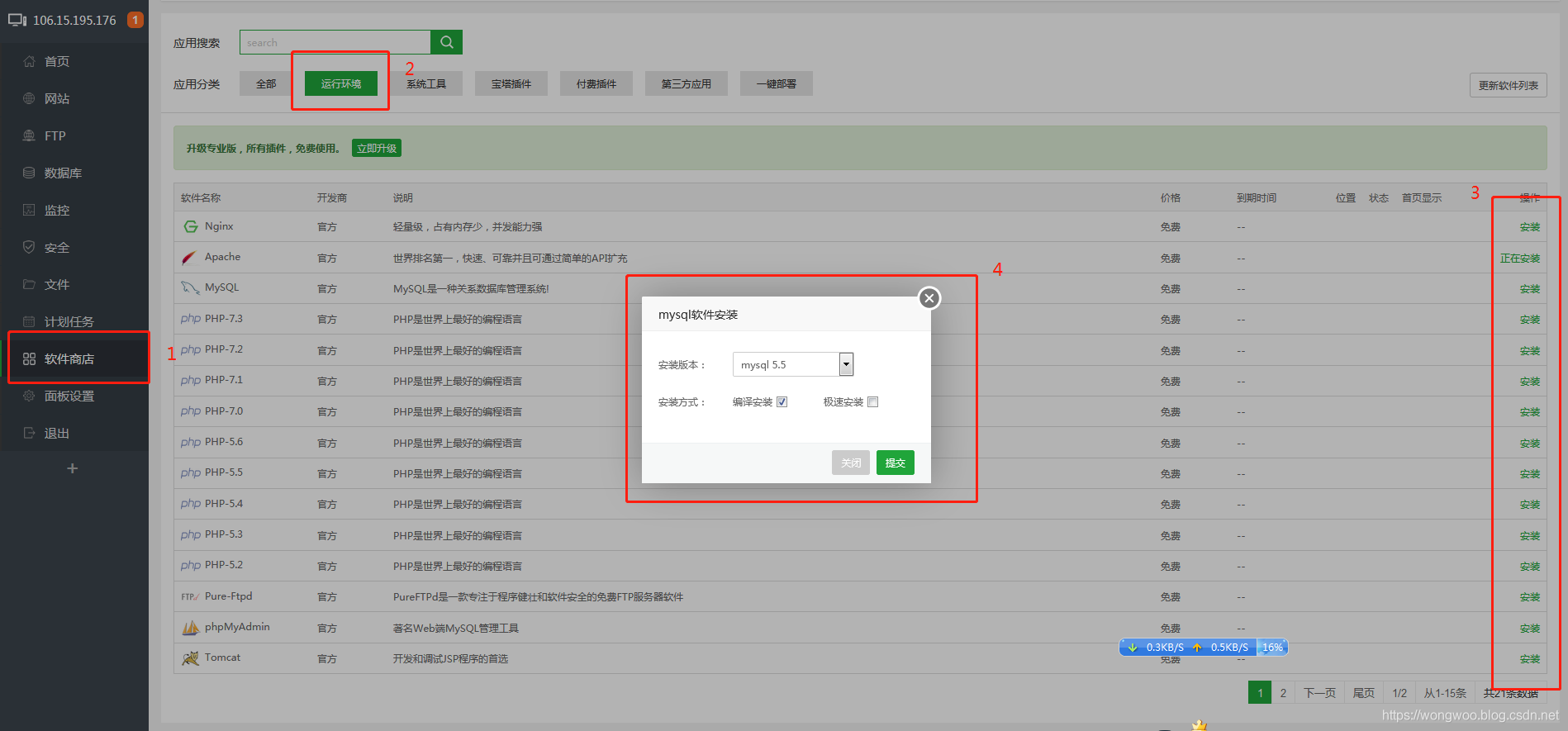Viewport: 1568px width, 731px height.
Task: Click the Nginx logo icon
Action: pos(191,226)
